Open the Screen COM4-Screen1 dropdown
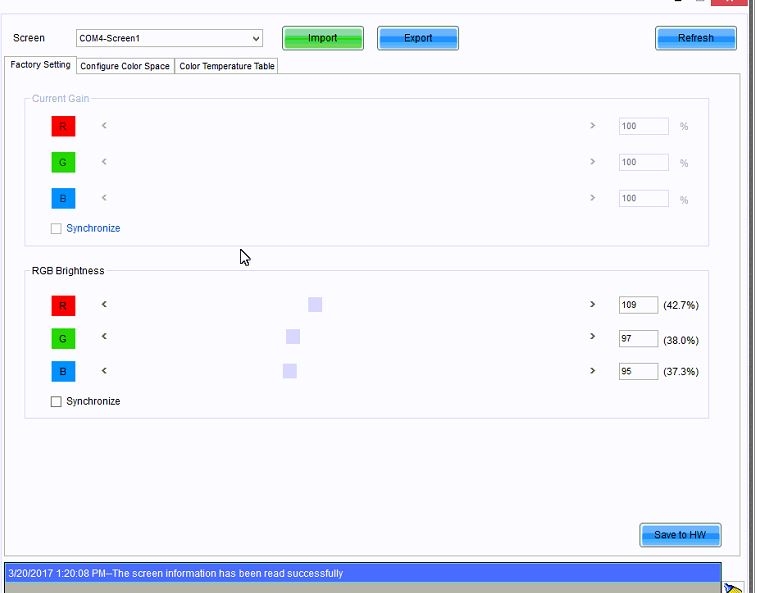Image resolution: width=757 pixels, height=593 pixels. (169, 38)
